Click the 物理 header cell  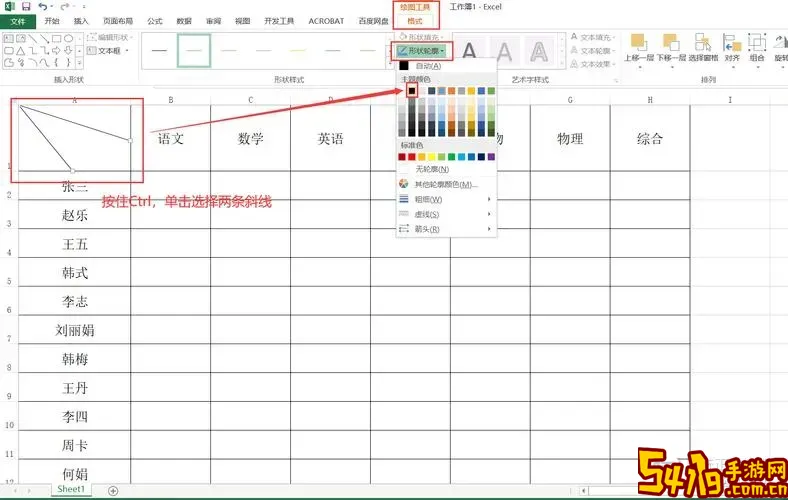[570, 139]
